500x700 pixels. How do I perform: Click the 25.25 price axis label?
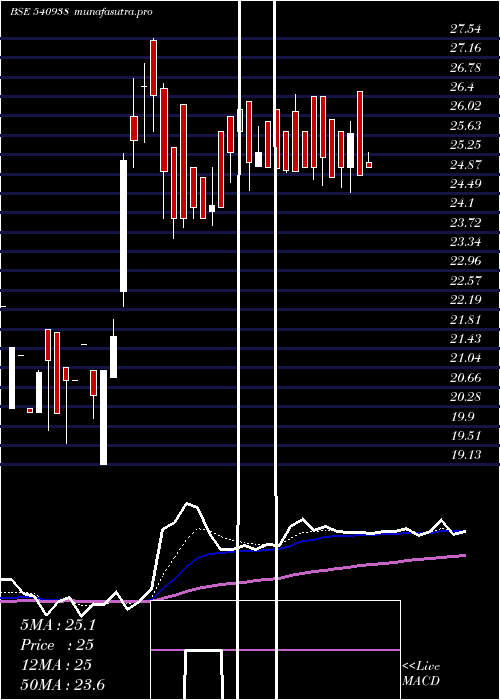pos(466,145)
